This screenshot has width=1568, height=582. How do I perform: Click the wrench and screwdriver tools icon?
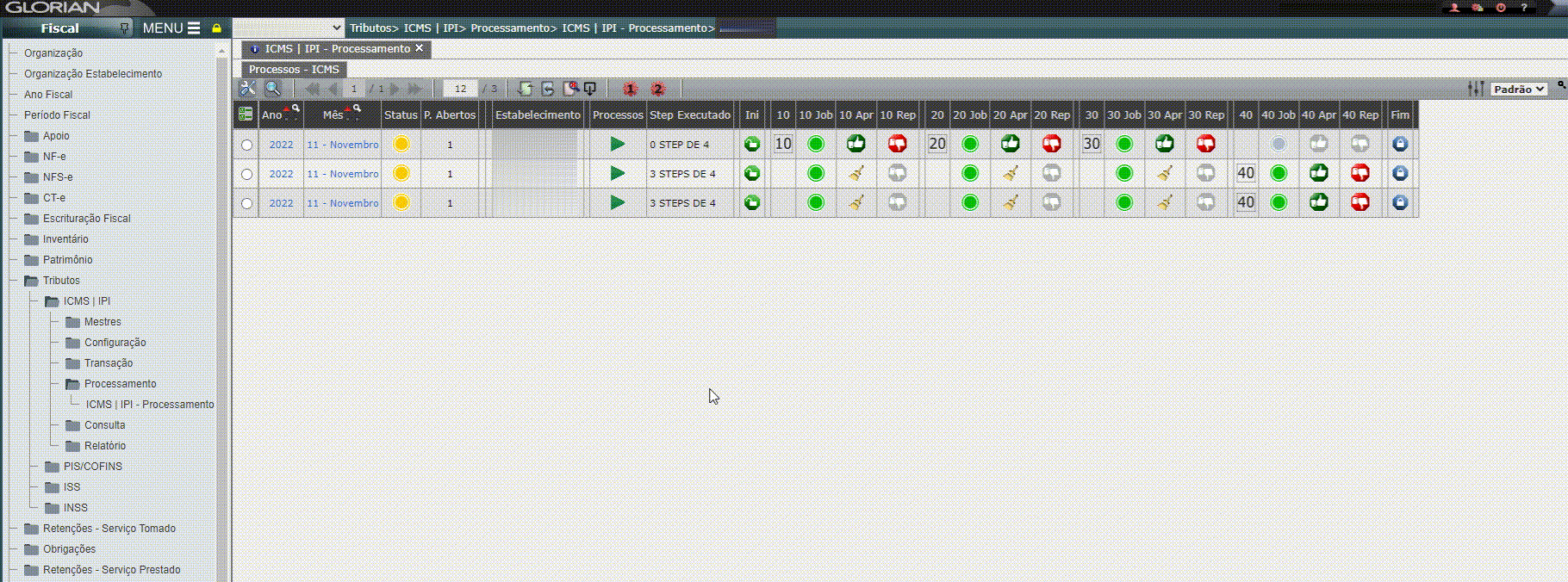[x=247, y=89]
